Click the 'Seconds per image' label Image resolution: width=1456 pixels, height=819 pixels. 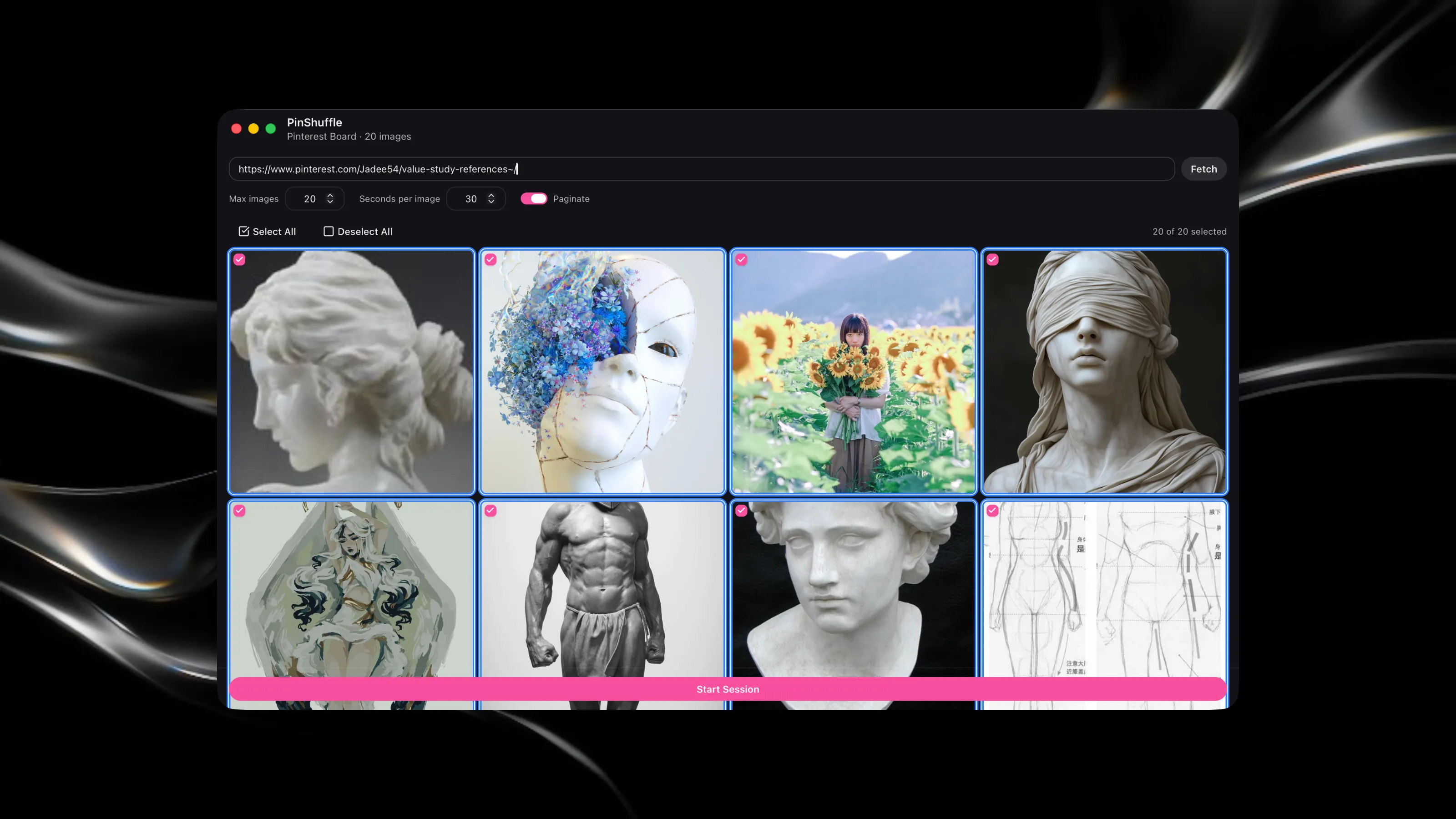tap(399, 199)
